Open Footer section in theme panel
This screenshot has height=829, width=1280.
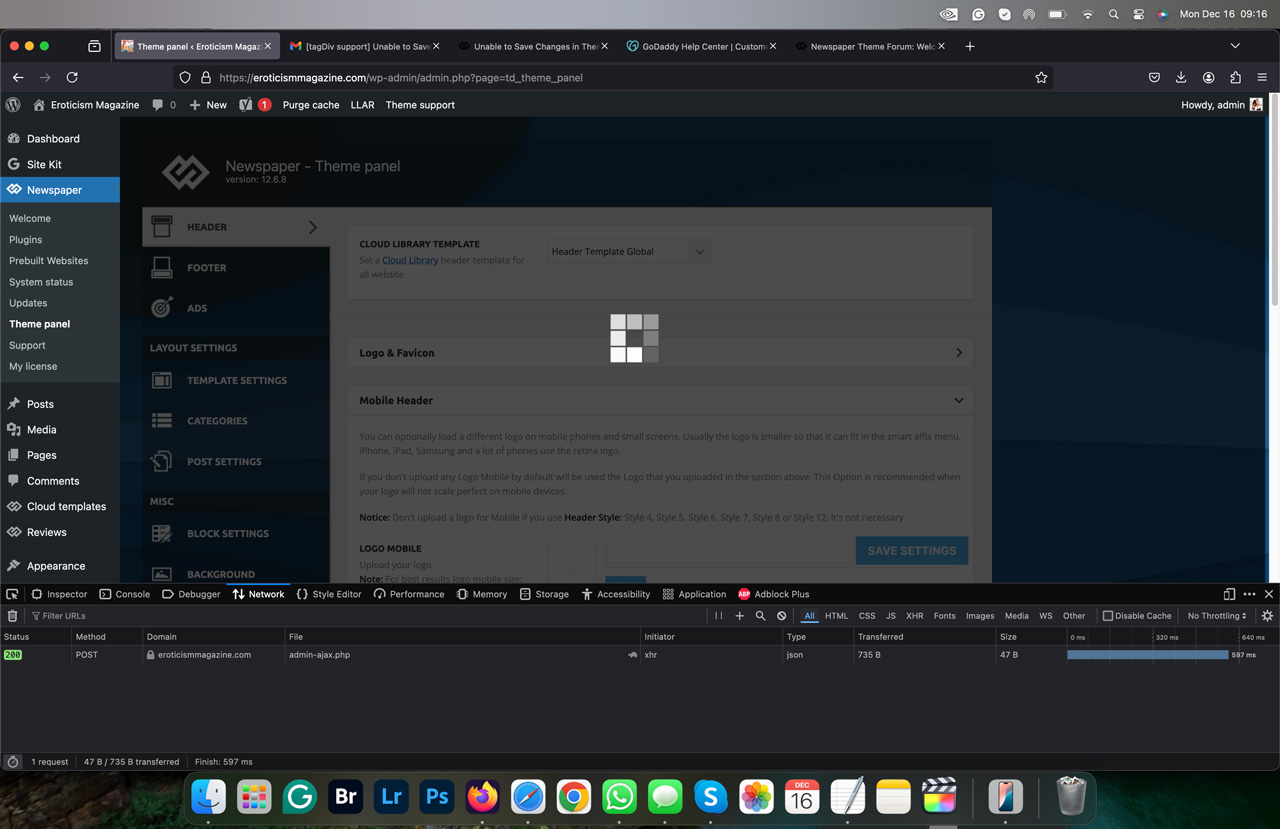(236, 268)
